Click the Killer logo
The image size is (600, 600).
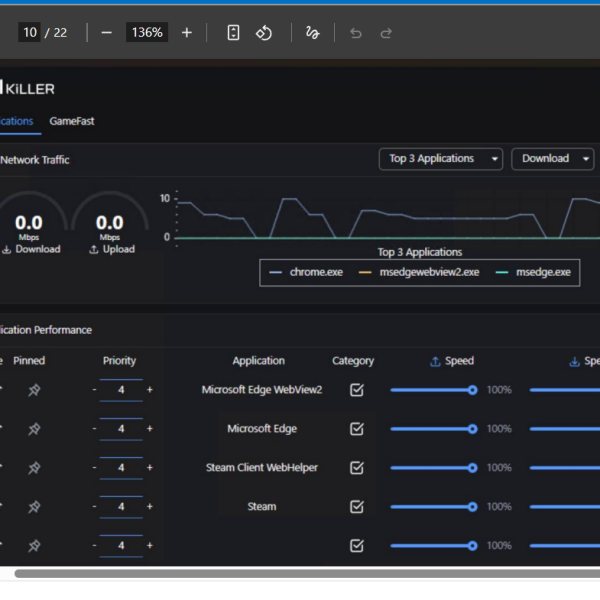tap(28, 88)
